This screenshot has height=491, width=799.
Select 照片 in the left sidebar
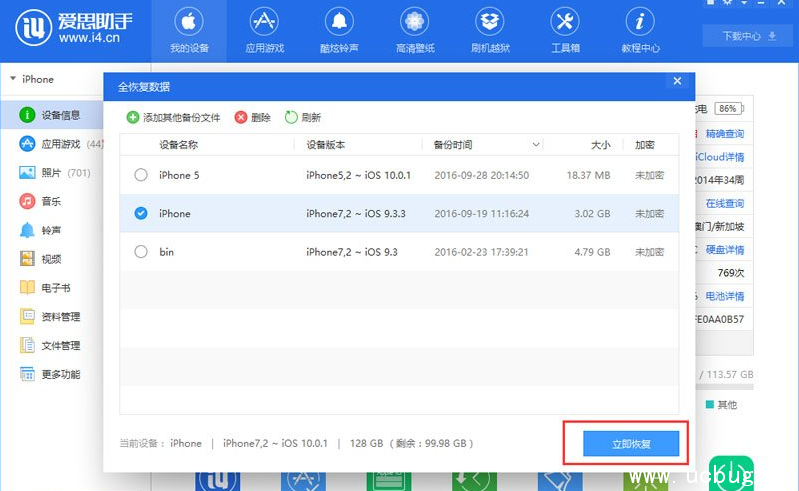tap(50, 173)
